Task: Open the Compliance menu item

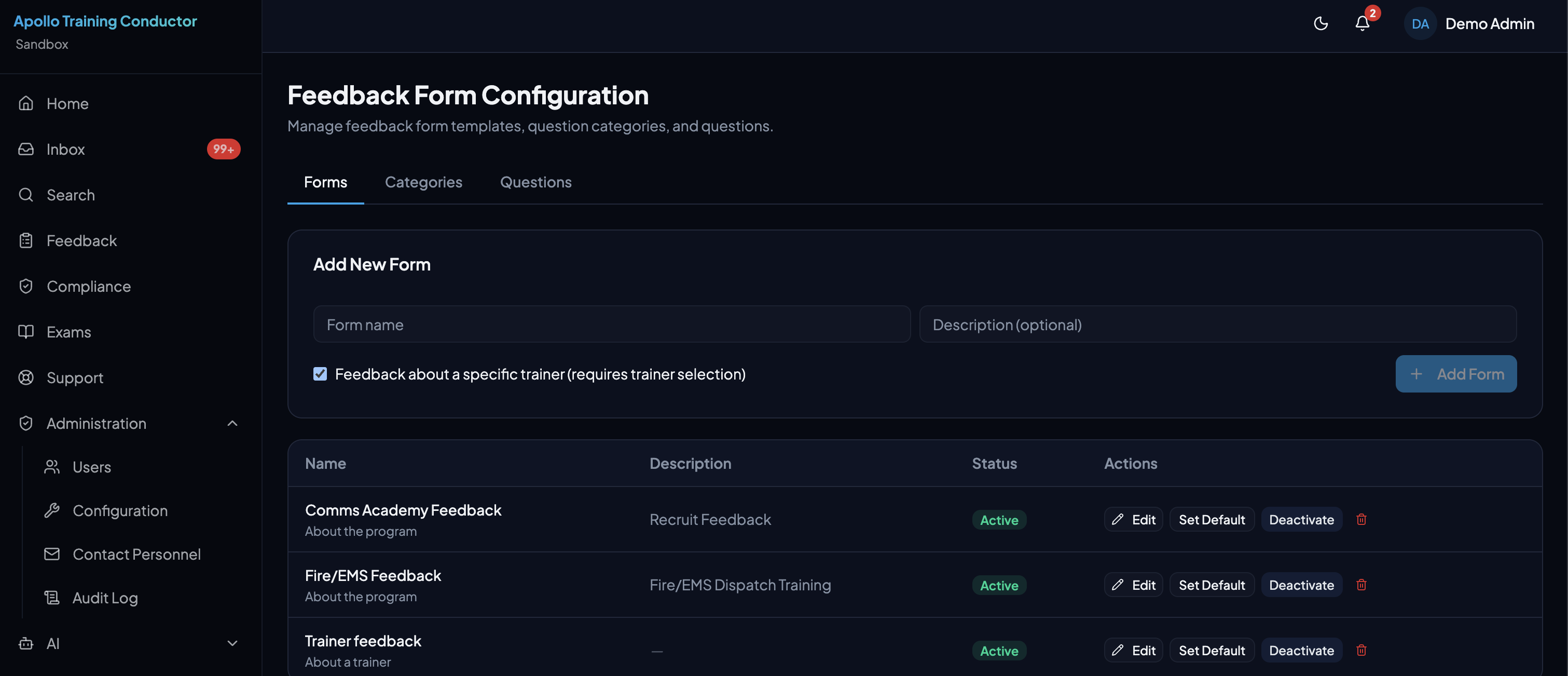Action: 130,286
